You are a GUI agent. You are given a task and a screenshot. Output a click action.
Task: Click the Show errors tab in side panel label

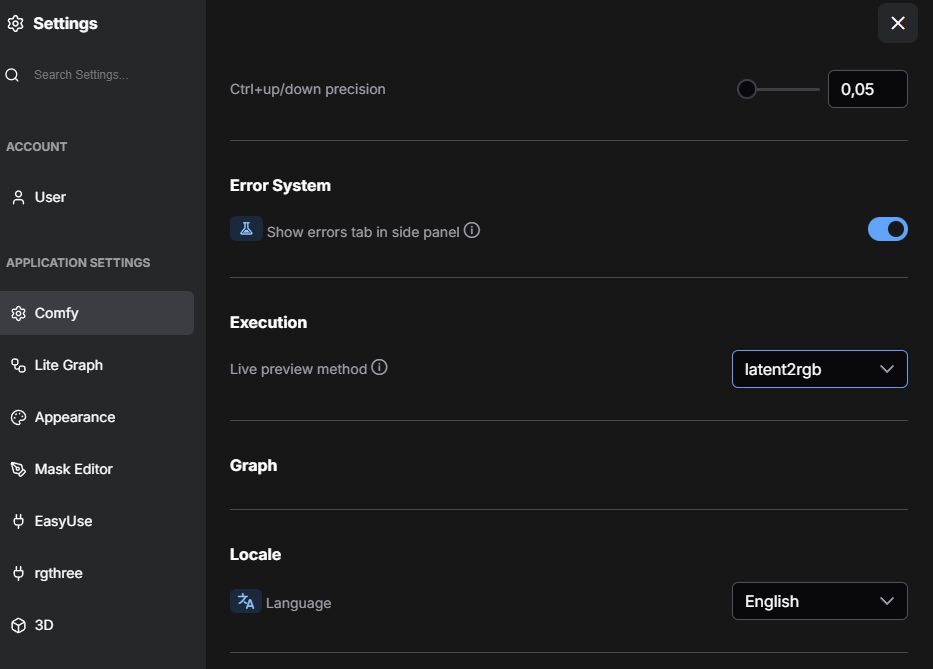click(363, 232)
